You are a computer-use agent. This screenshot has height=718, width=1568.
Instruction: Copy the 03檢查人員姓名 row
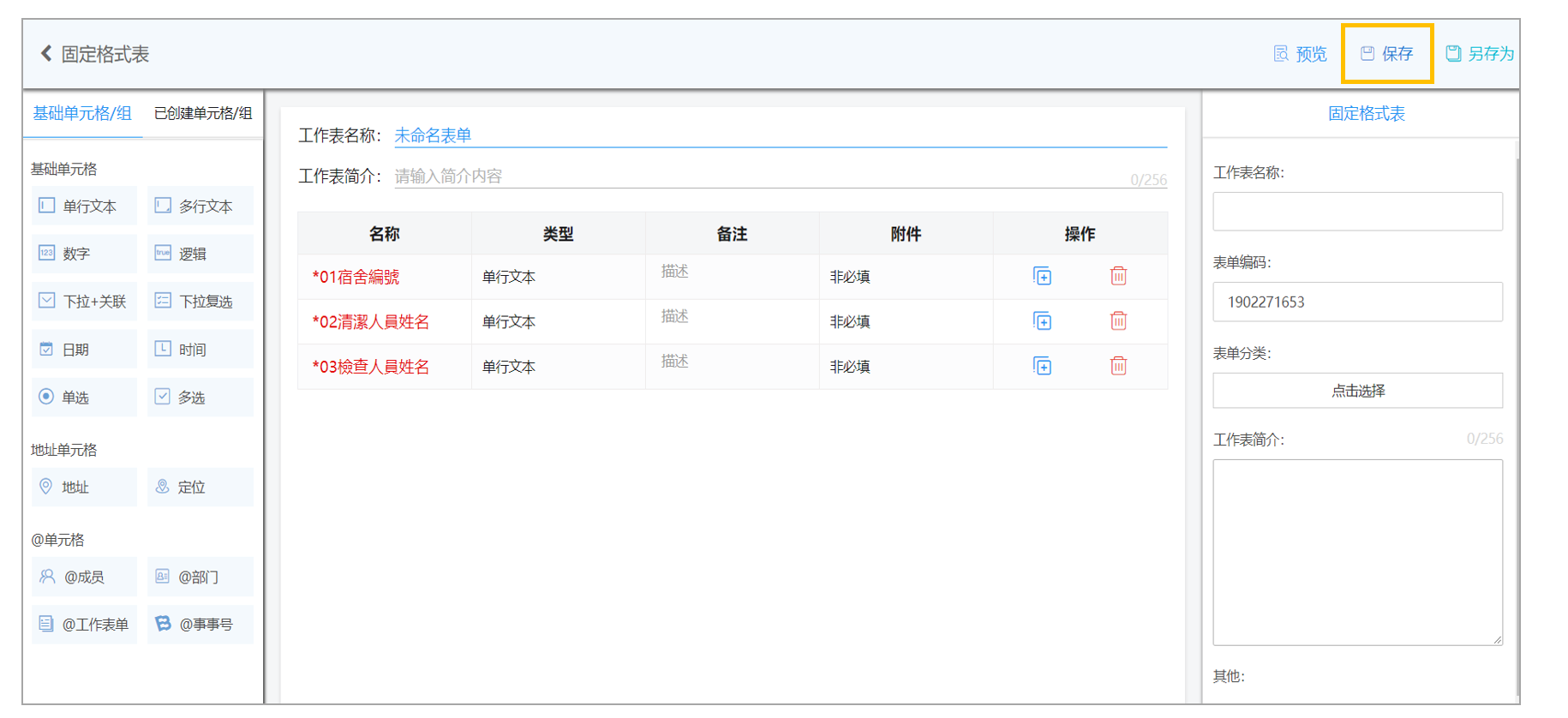tap(1042, 366)
